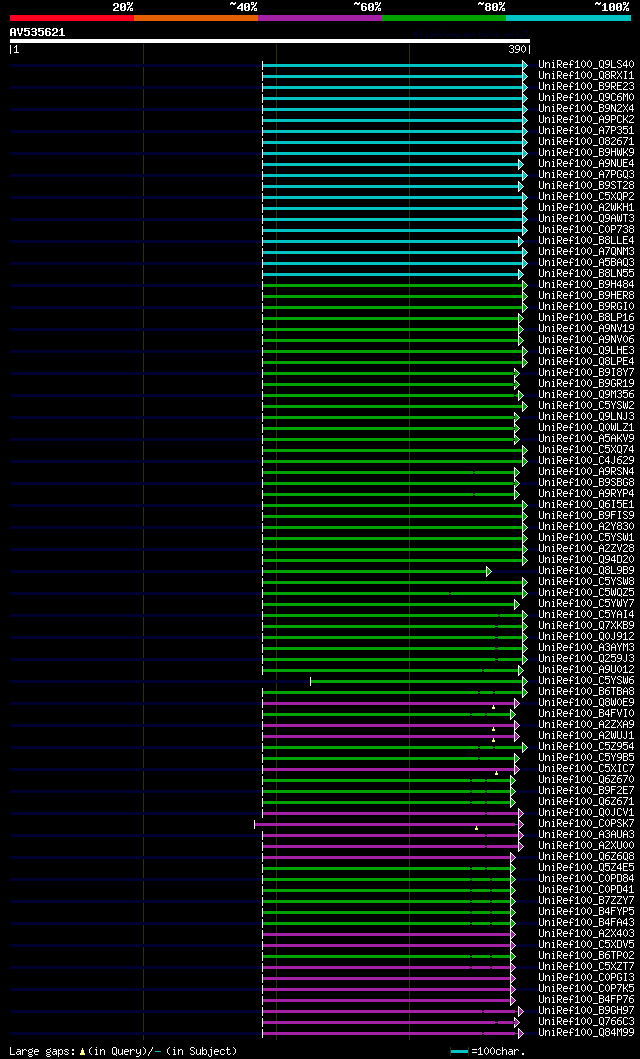The width and height of the screenshot is (640, 1059).
Task: Select the UniRef100_C5Z954 label
Action: click(587, 747)
